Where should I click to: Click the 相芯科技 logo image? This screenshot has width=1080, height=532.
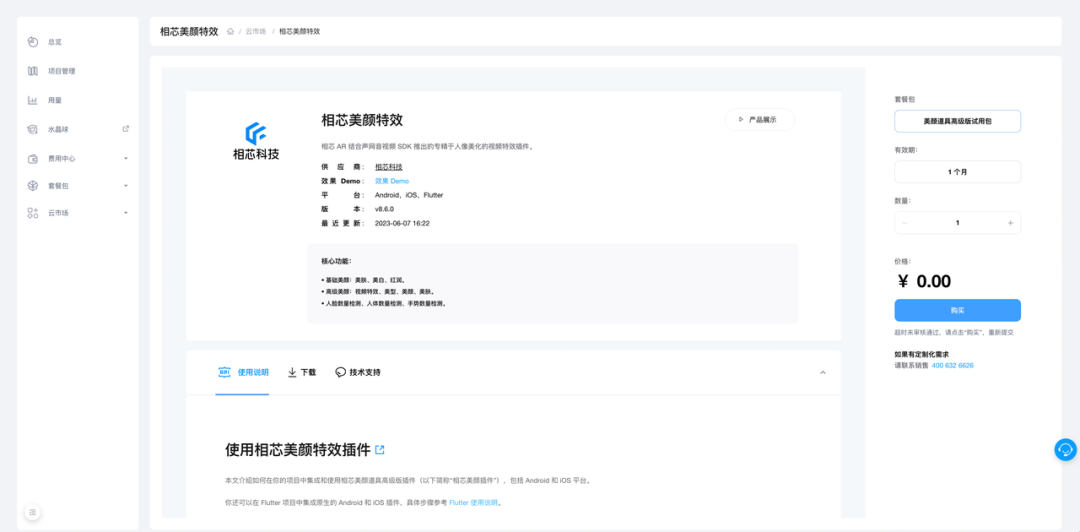[x=256, y=141]
